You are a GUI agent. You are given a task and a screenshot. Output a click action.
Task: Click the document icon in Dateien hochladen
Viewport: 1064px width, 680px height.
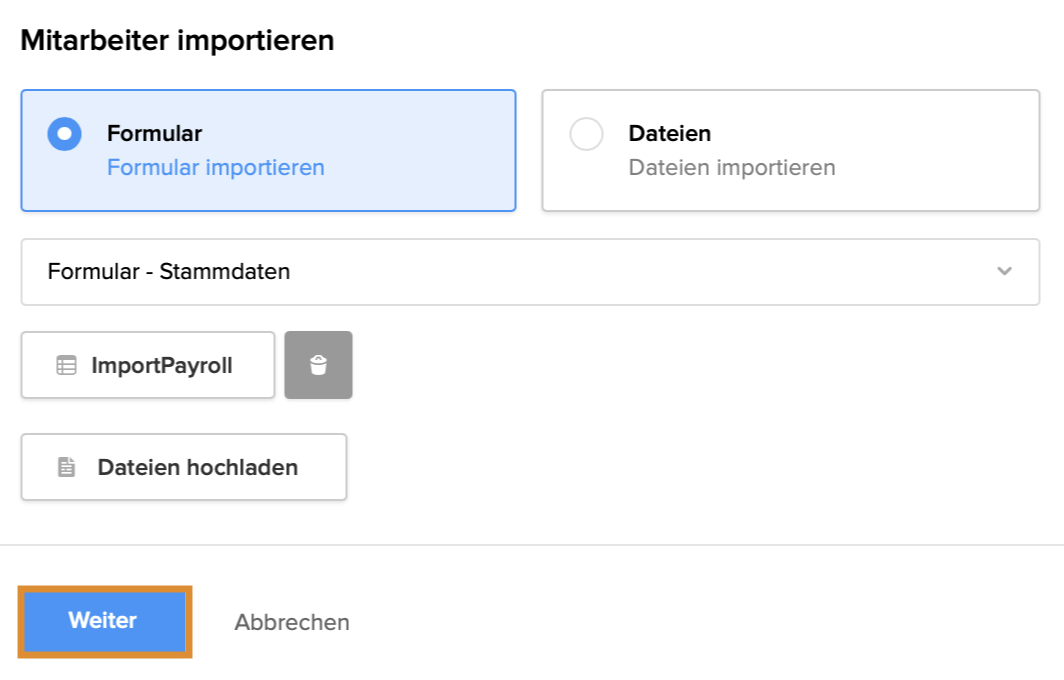click(x=67, y=467)
